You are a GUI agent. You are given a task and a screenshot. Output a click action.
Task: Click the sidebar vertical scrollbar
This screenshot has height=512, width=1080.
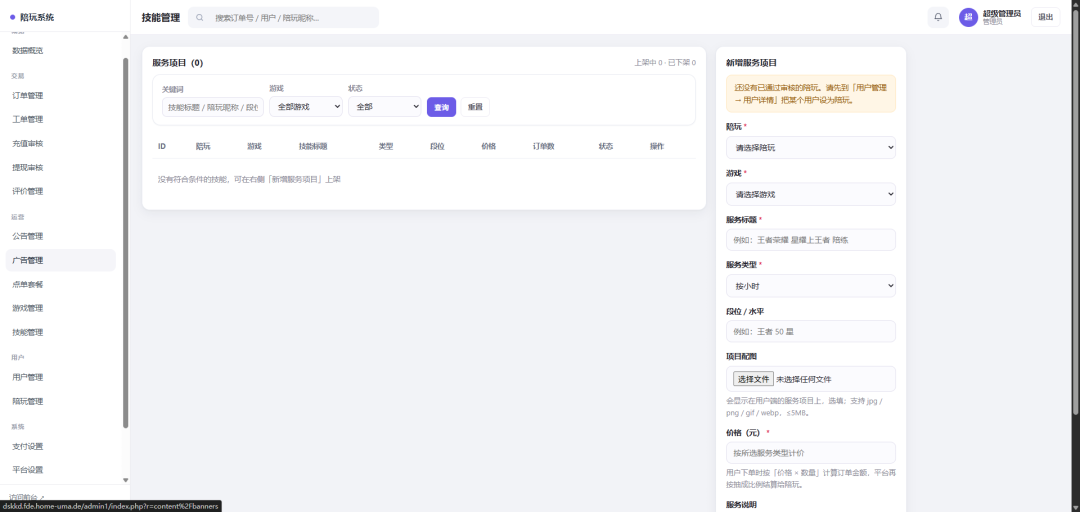pos(125,241)
